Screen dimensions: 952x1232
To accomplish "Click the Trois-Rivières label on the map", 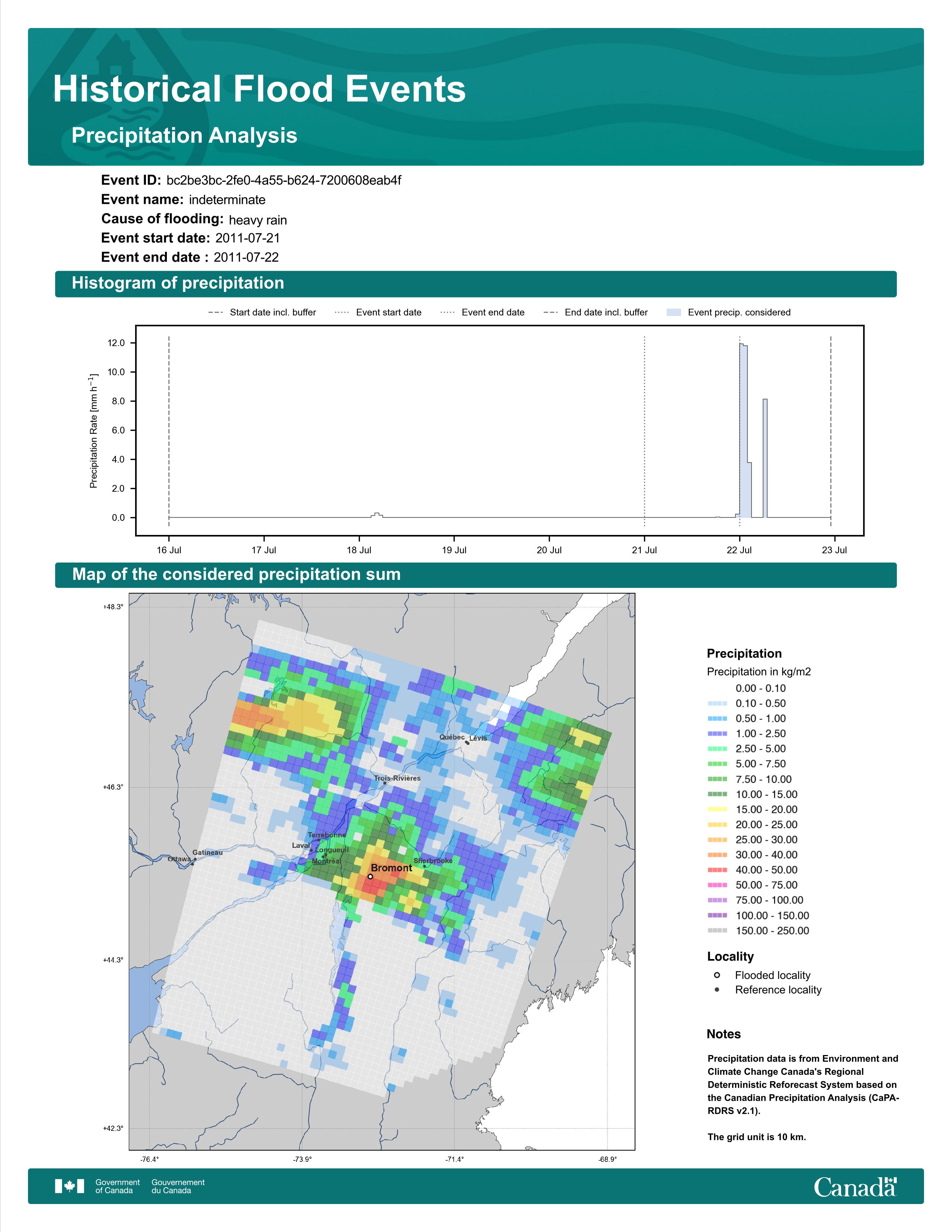I will pos(397,778).
